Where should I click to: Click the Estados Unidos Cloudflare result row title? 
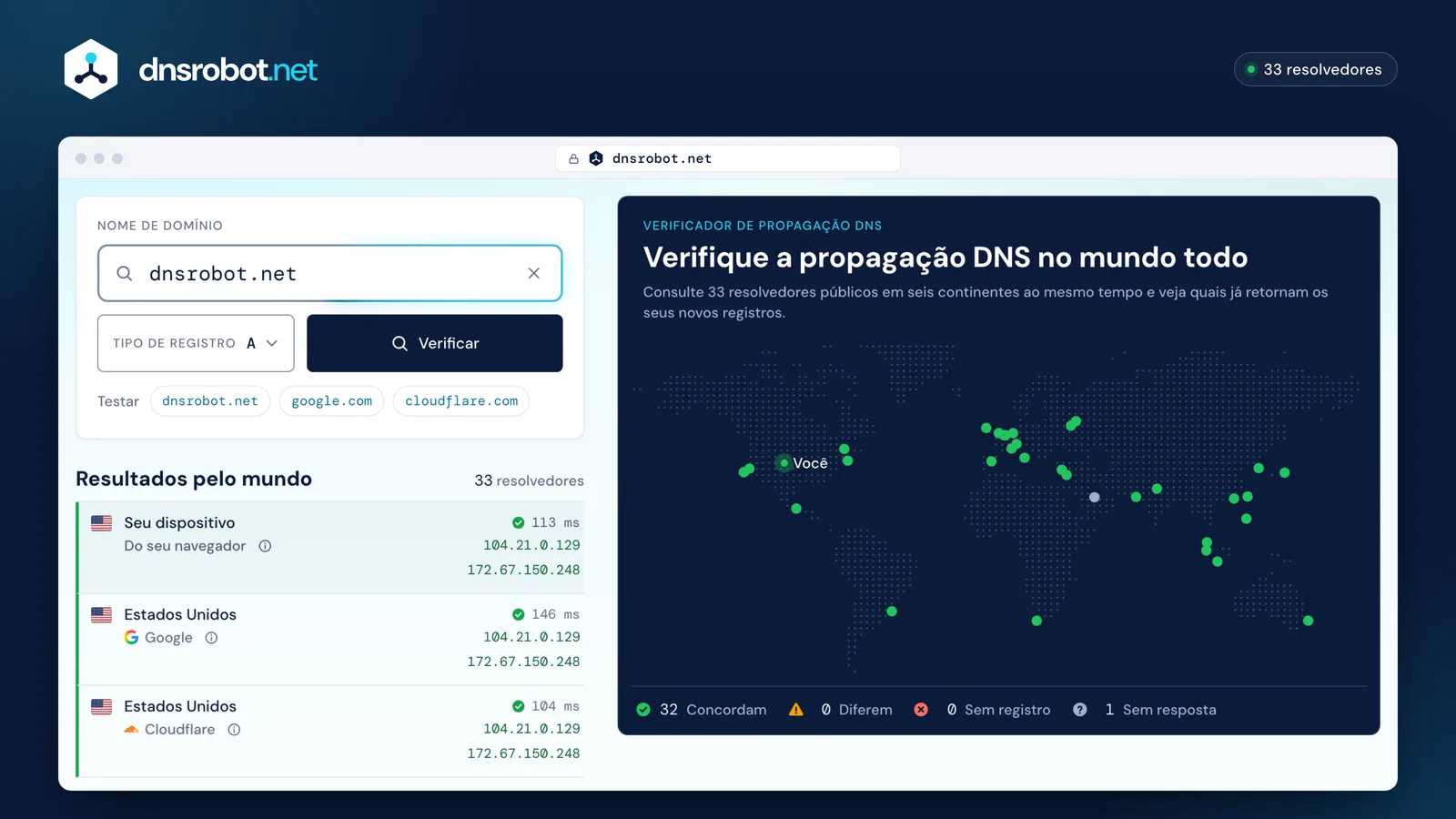pos(180,706)
